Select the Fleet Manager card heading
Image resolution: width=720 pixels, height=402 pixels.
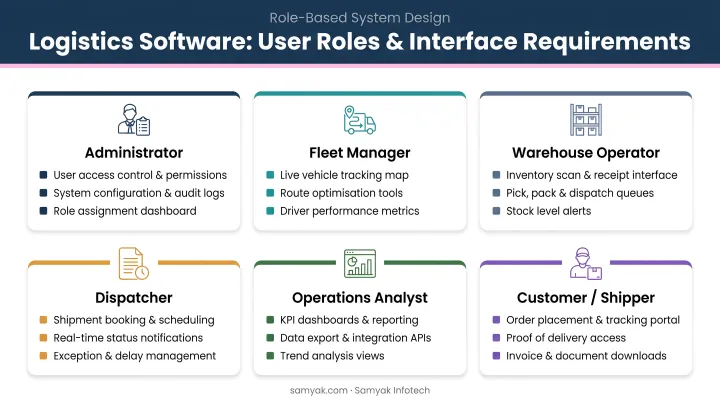click(x=360, y=153)
